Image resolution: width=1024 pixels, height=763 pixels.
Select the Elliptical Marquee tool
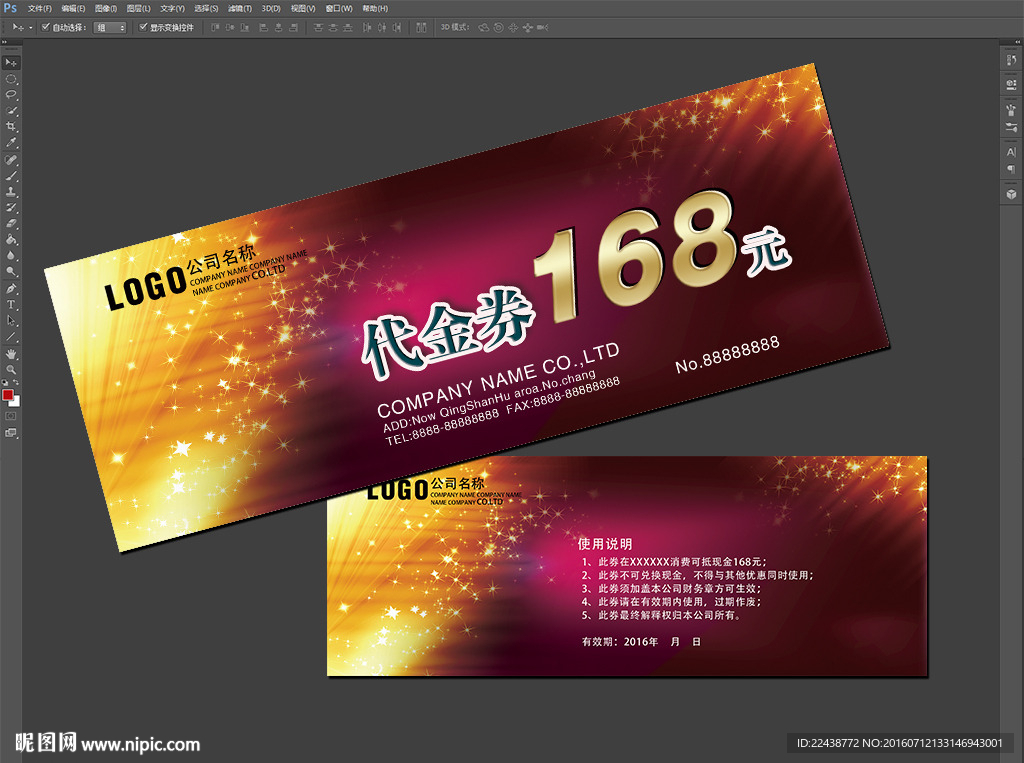pyautogui.click(x=11, y=79)
